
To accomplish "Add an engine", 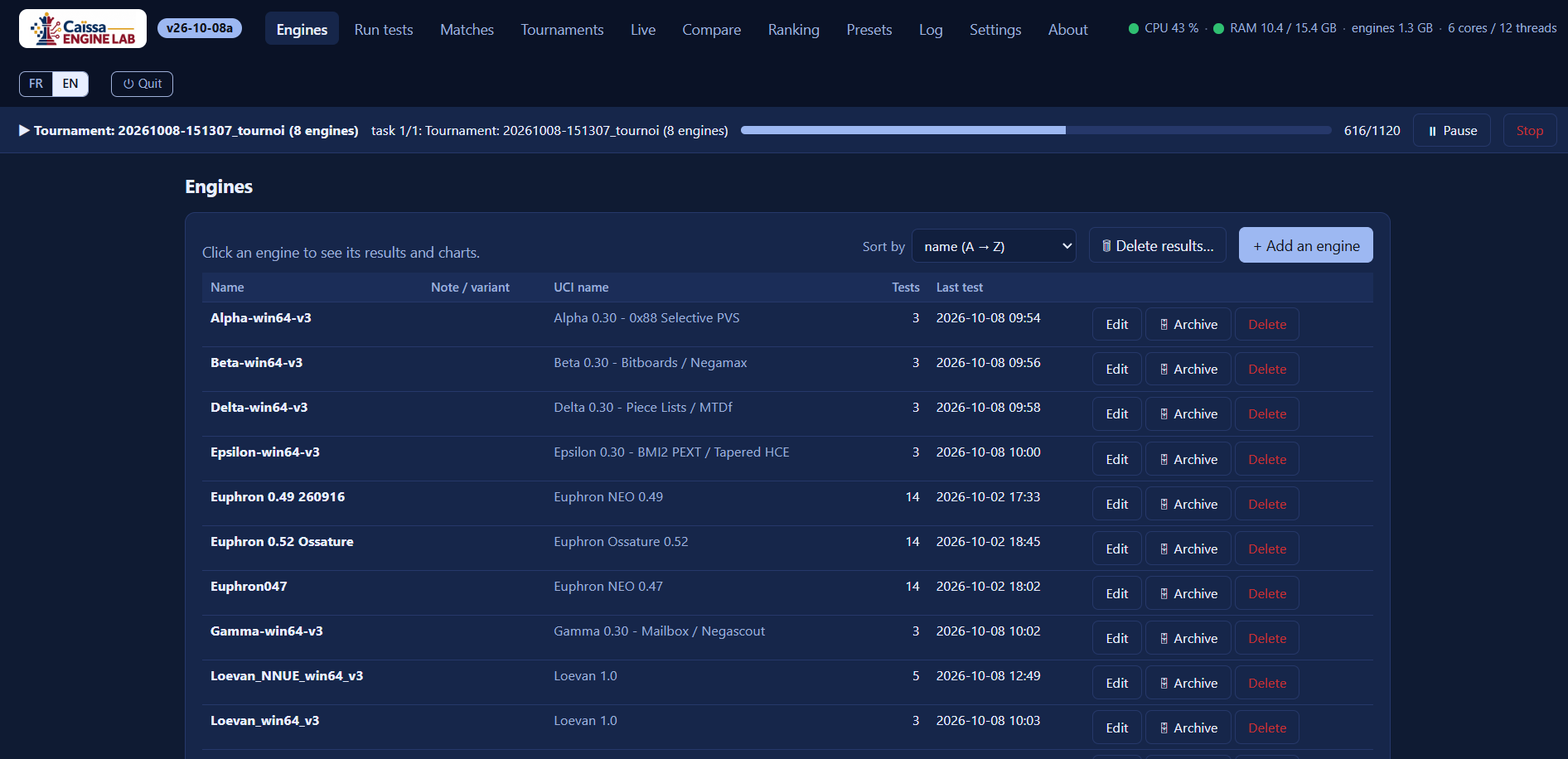I will pyautogui.click(x=1306, y=245).
